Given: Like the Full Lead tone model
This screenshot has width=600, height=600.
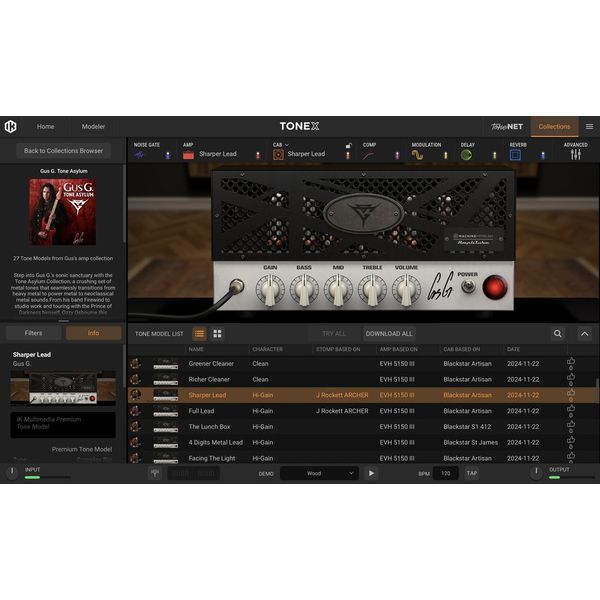Looking at the screenshot, I should [x=571, y=409].
